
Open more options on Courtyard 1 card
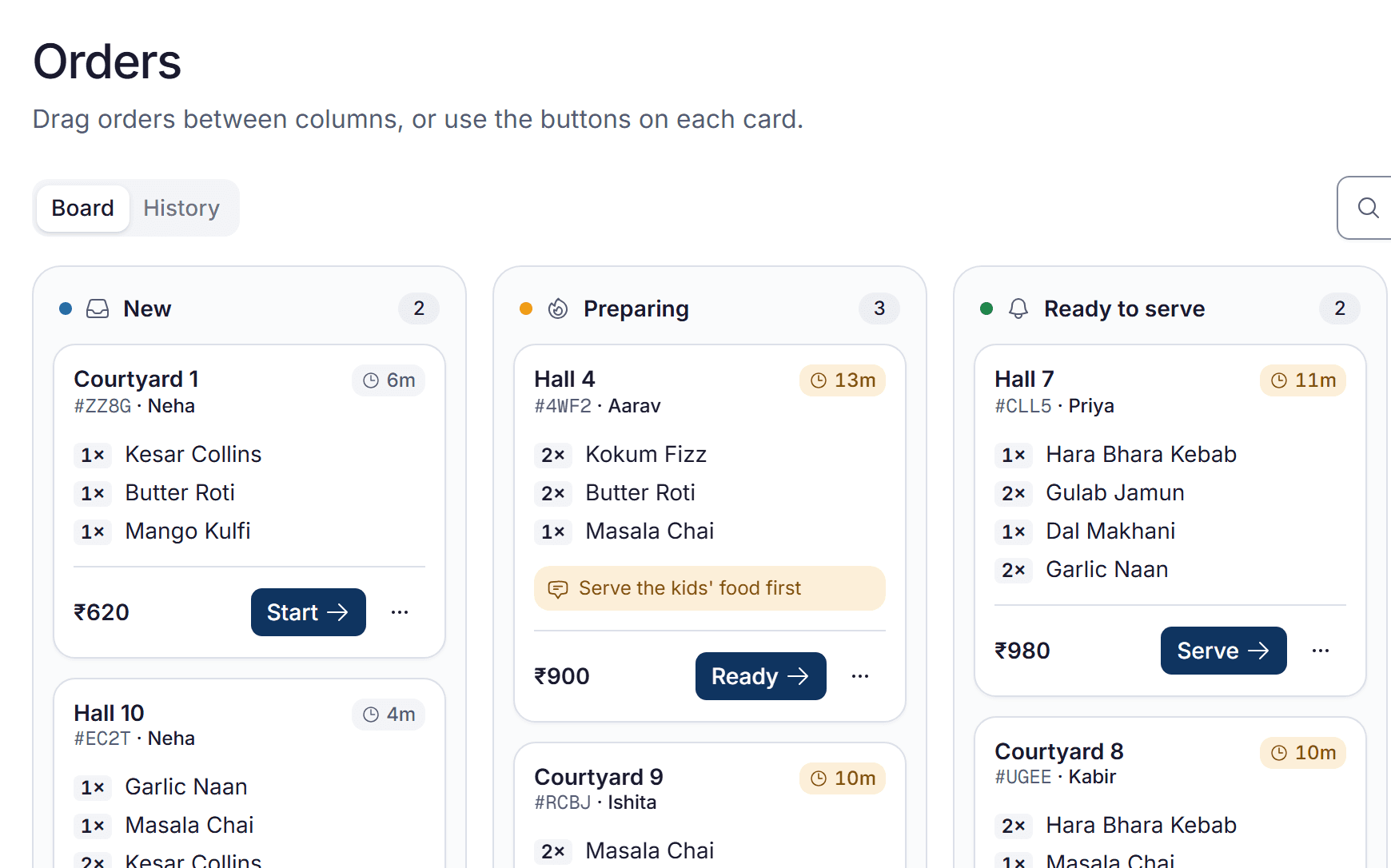tap(400, 612)
